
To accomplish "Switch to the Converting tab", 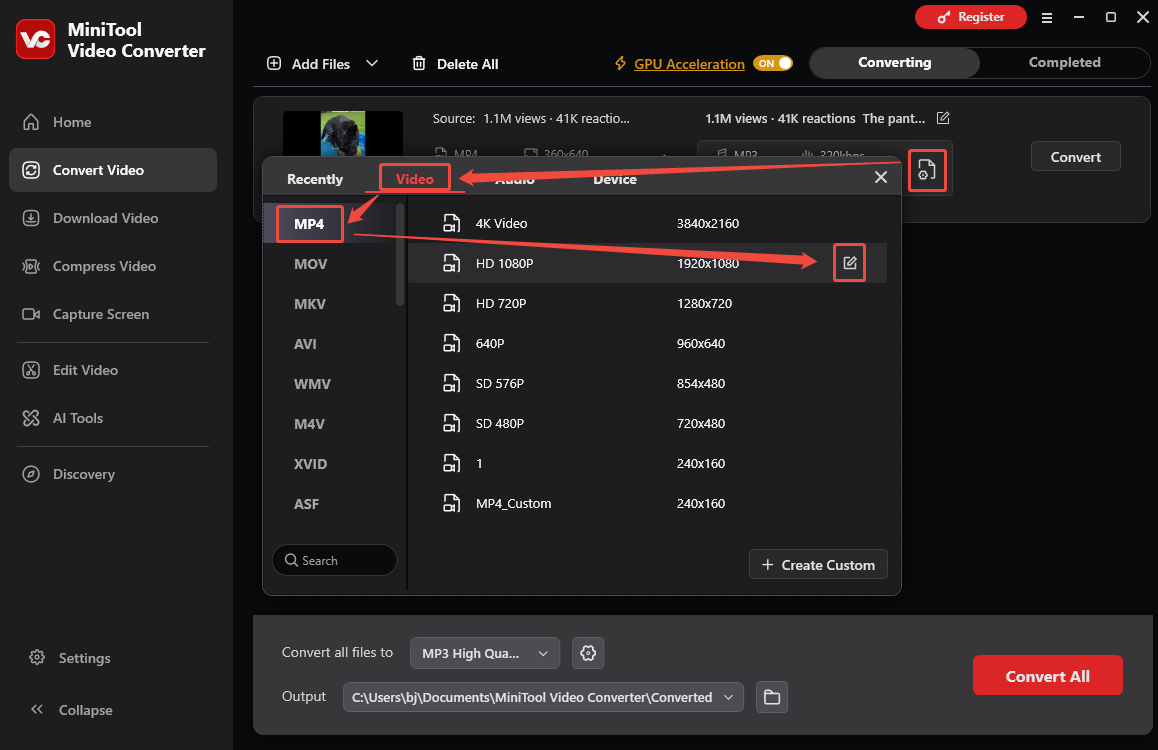I will [x=894, y=63].
